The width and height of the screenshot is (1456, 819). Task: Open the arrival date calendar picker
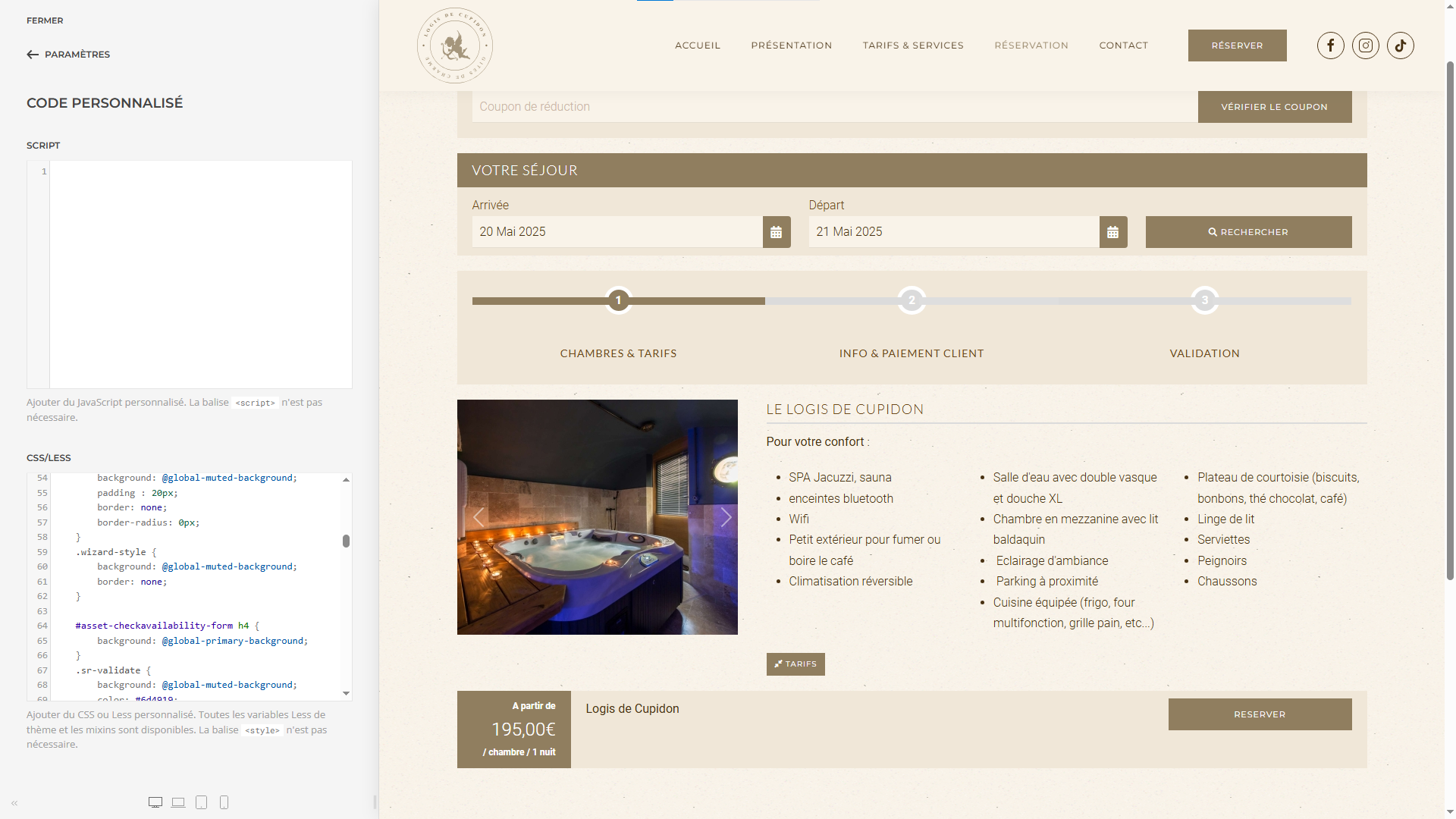[776, 232]
